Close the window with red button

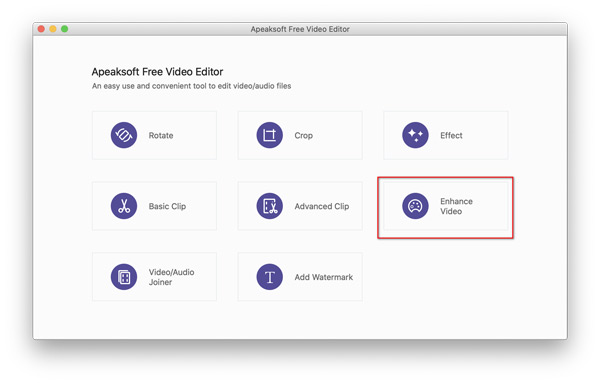click(x=41, y=29)
